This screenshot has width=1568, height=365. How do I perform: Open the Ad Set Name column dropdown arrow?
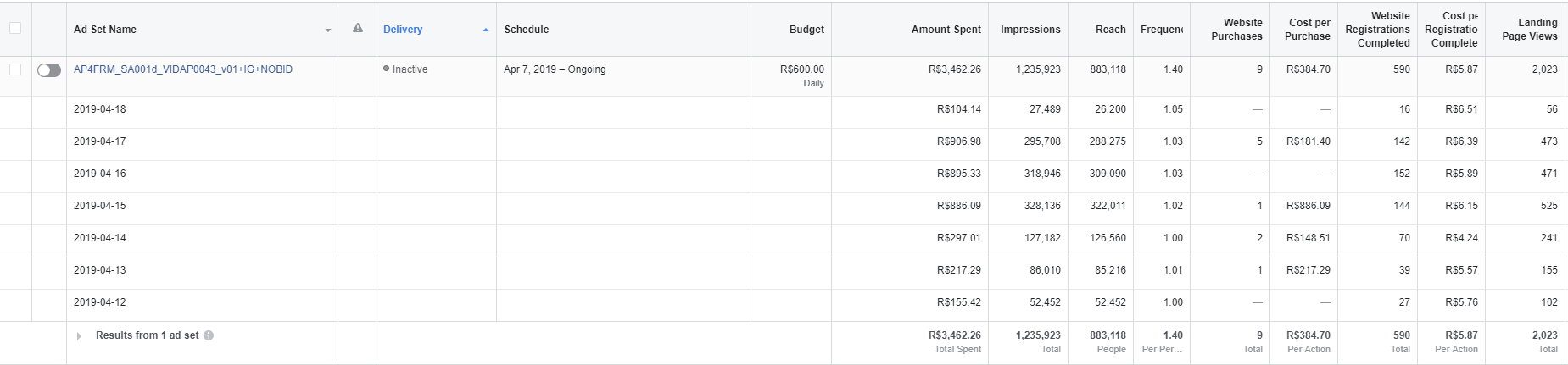pyautogui.click(x=328, y=30)
